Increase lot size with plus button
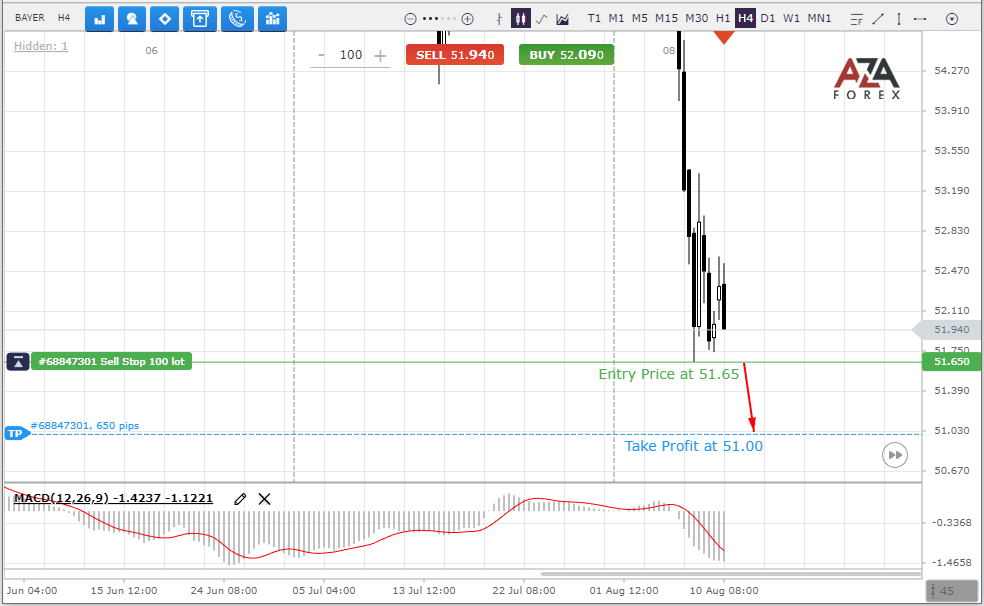 pyautogui.click(x=380, y=56)
